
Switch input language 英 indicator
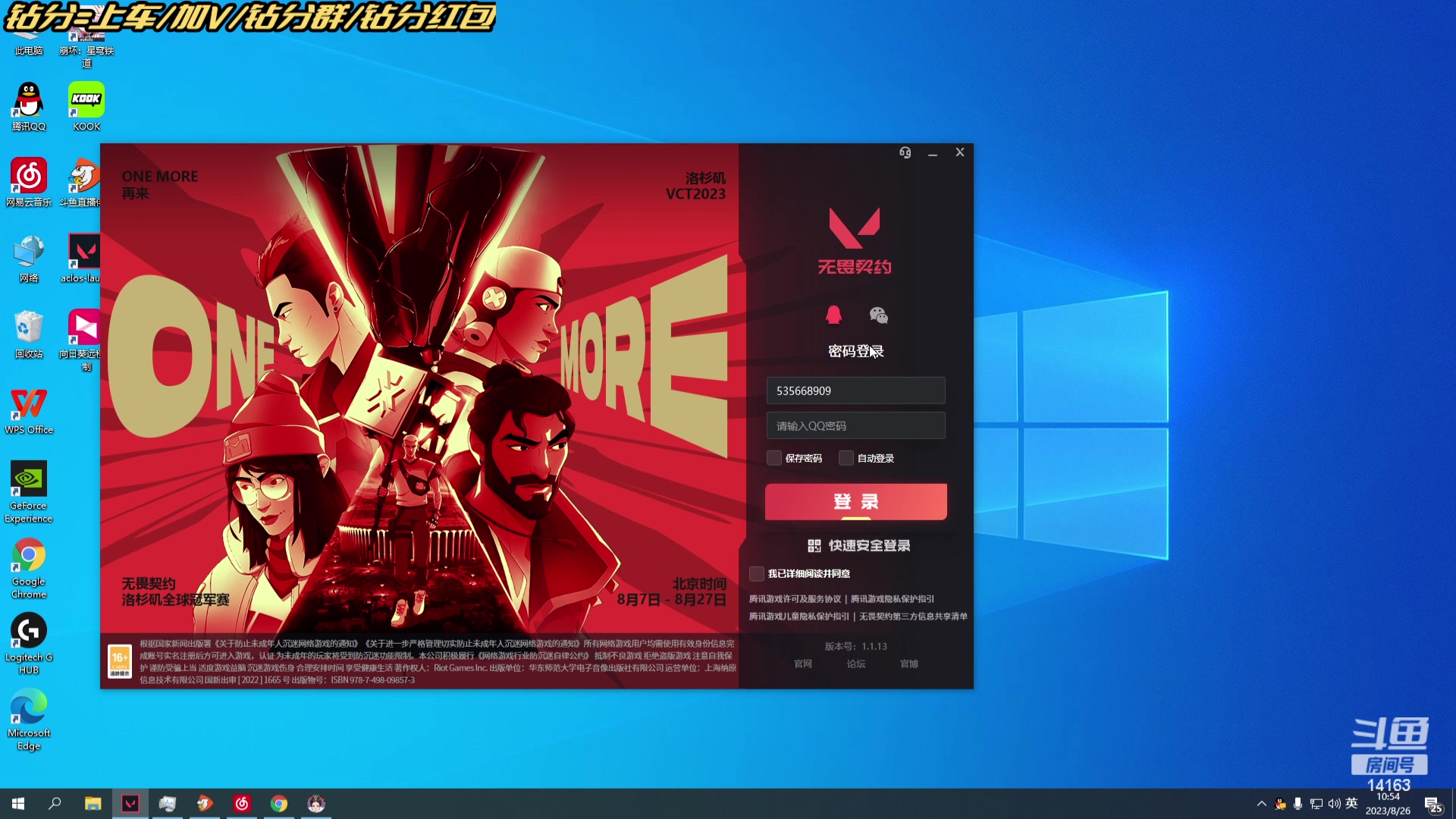coord(1351,804)
